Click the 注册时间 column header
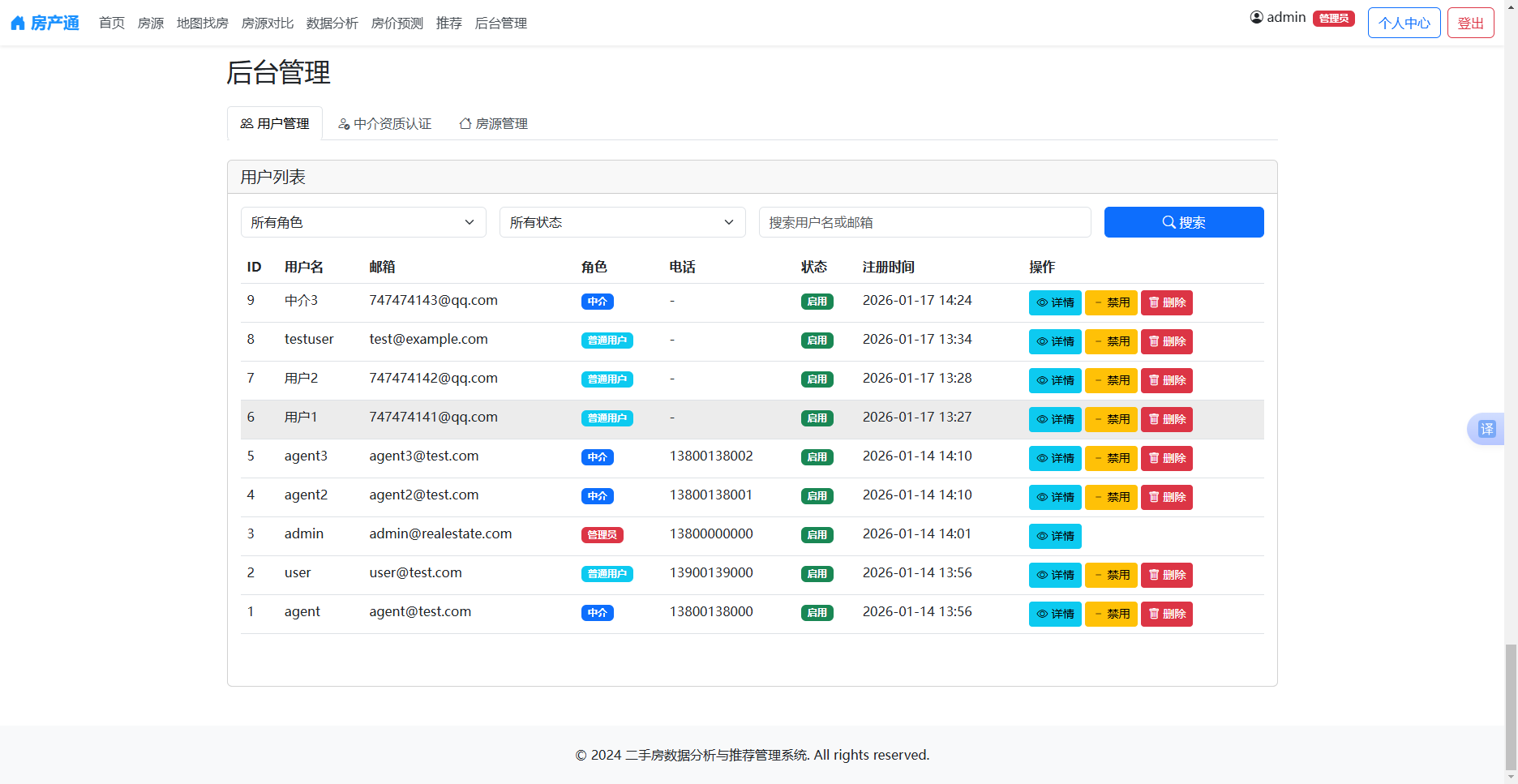This screenshot has height=784, width=1518. 889,267
